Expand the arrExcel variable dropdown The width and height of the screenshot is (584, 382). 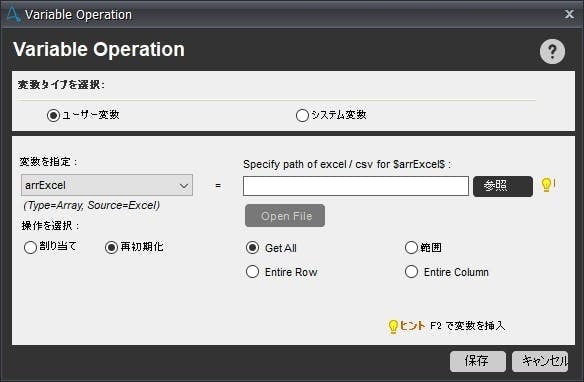pos(107,185)
